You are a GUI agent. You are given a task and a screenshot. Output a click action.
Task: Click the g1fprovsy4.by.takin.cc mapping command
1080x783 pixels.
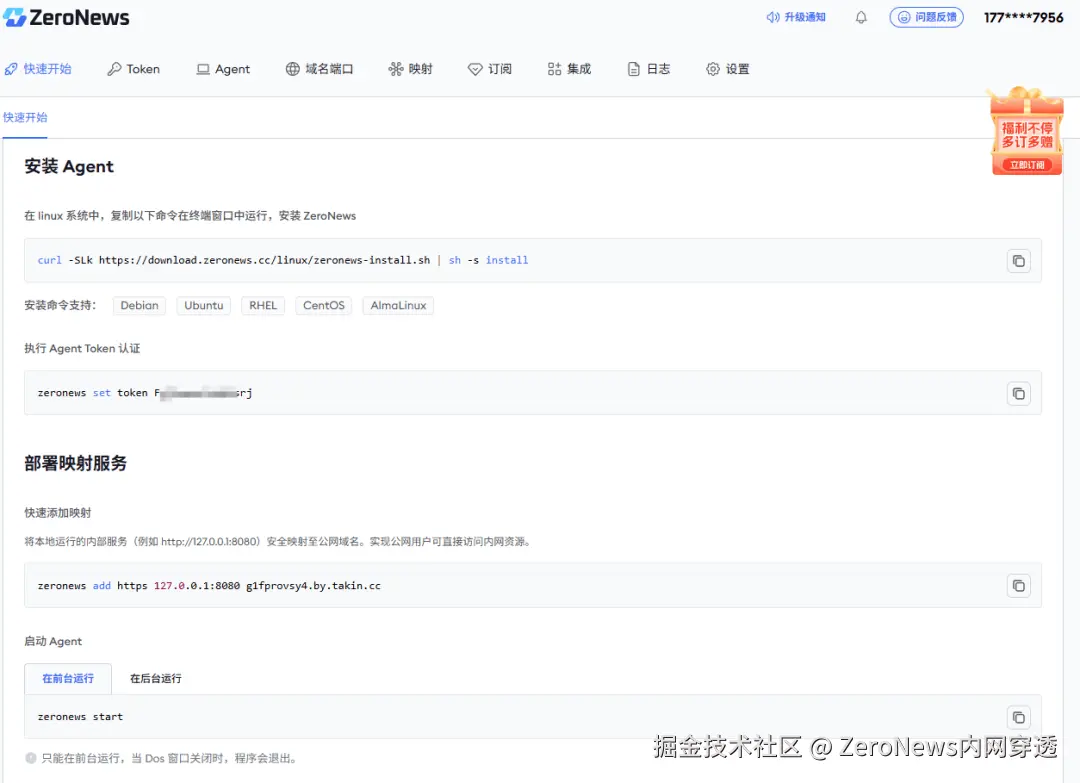(x=209, y=586)
